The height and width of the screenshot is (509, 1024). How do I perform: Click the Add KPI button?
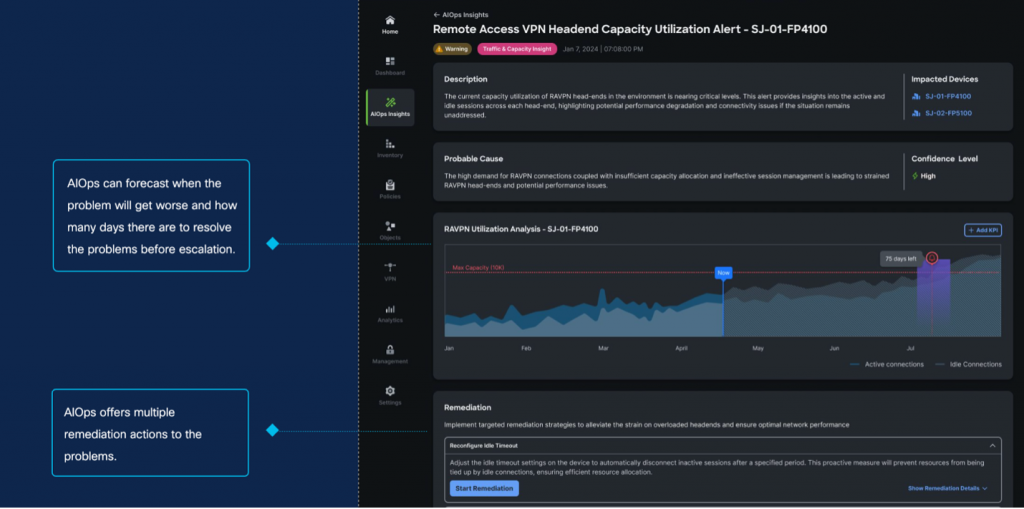pos(982,230)
